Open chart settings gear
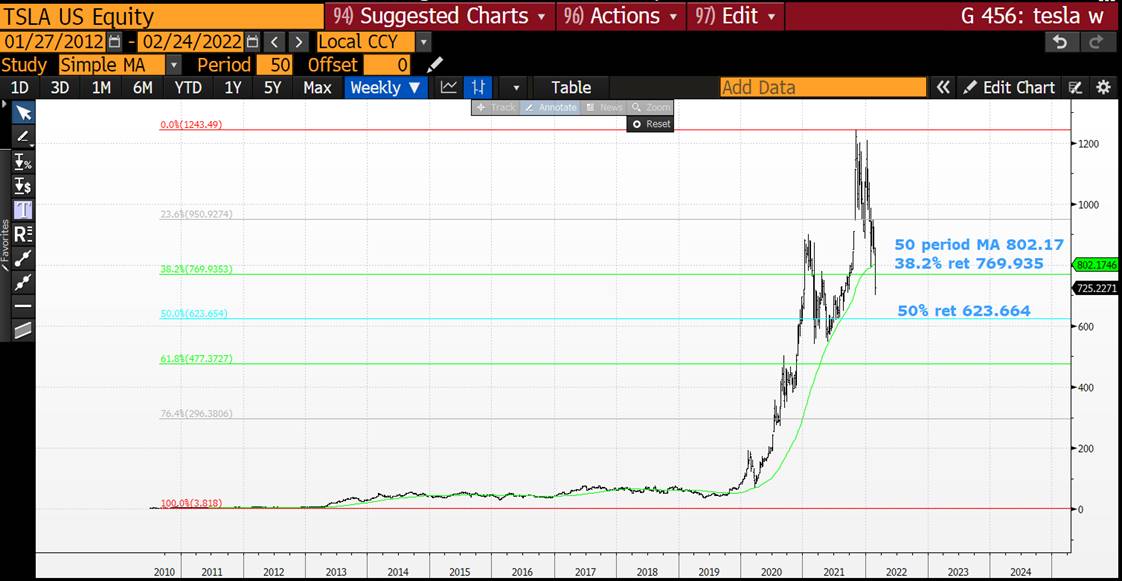This screenshot has width=1122, height=581. point(1103,87)
